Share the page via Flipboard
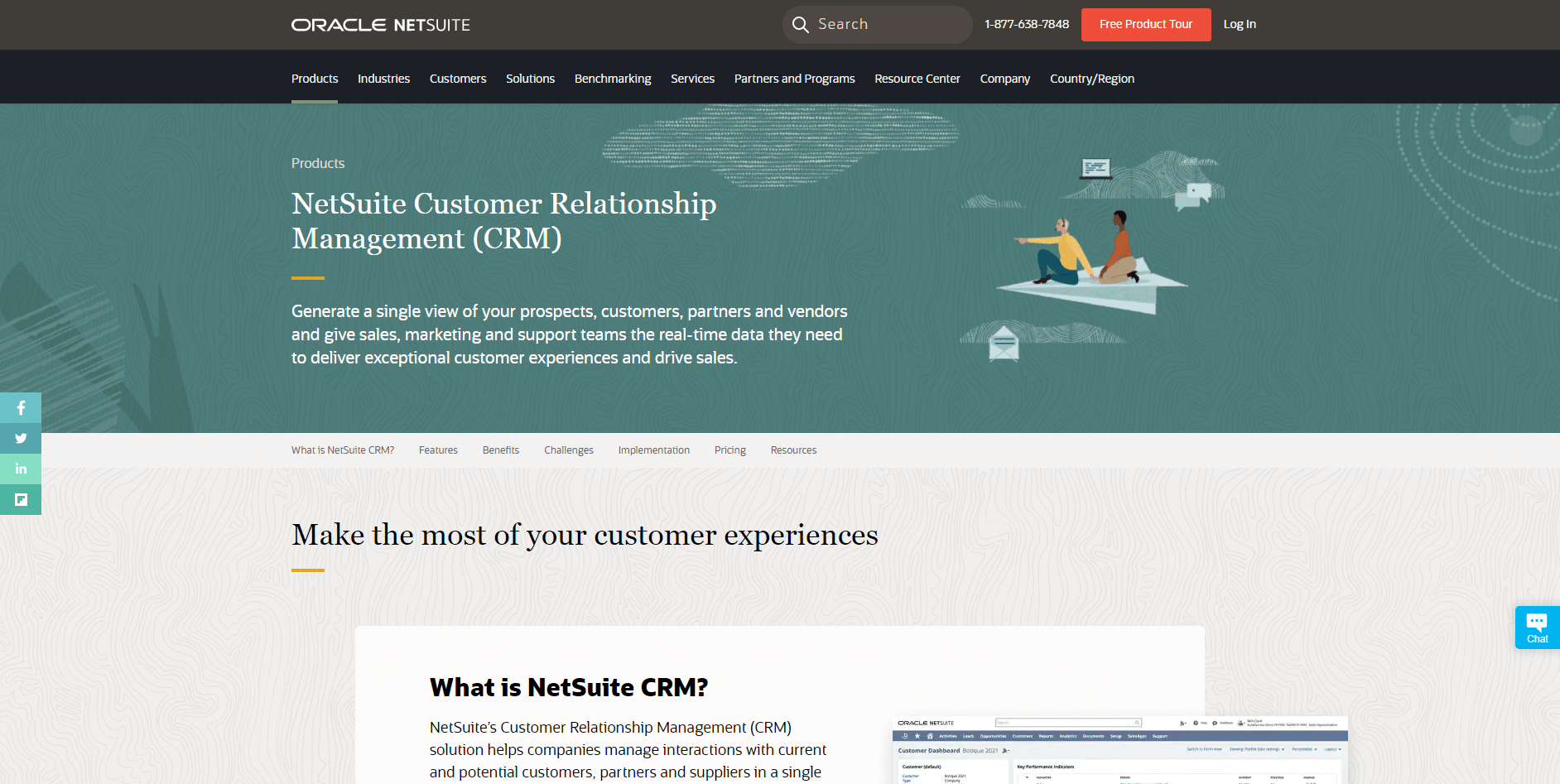1560x784 pixels. [21, 499]
